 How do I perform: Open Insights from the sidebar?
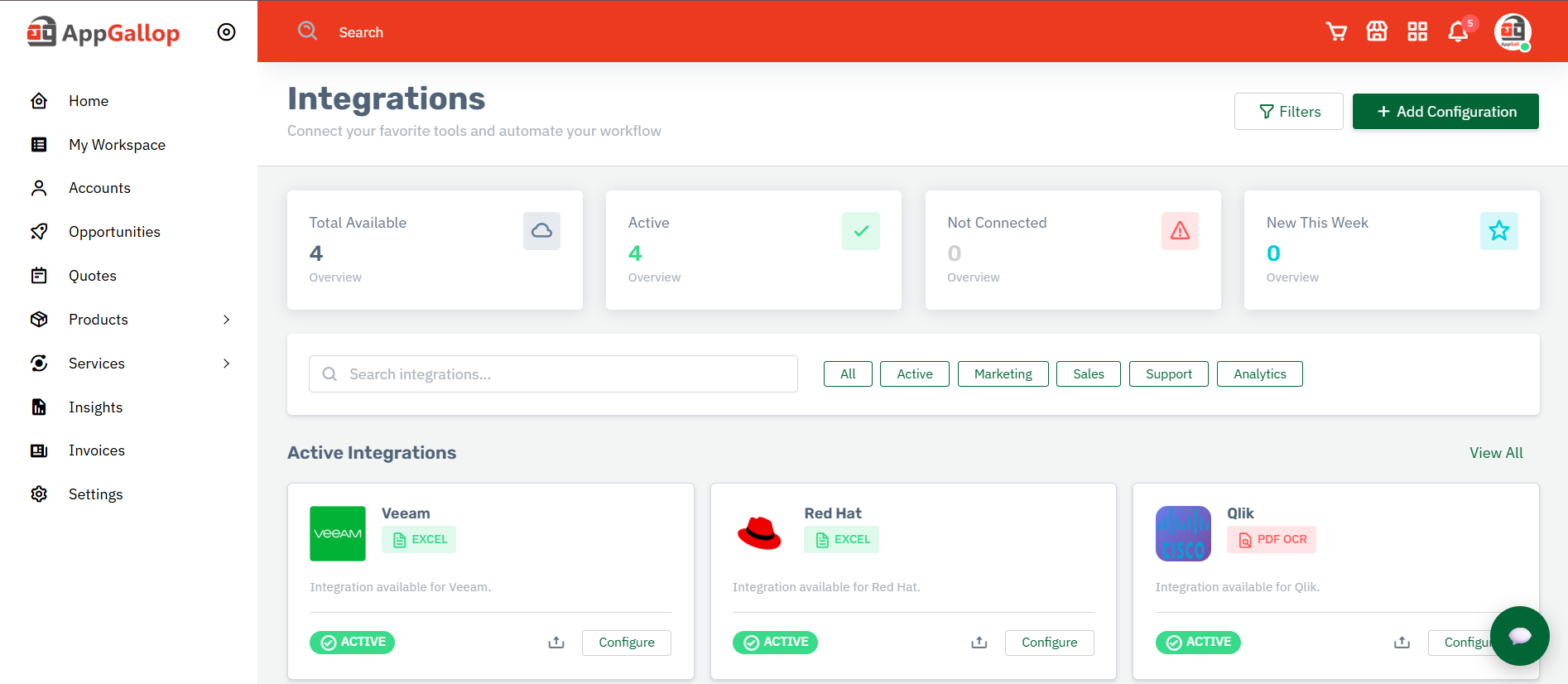[95, 407]
